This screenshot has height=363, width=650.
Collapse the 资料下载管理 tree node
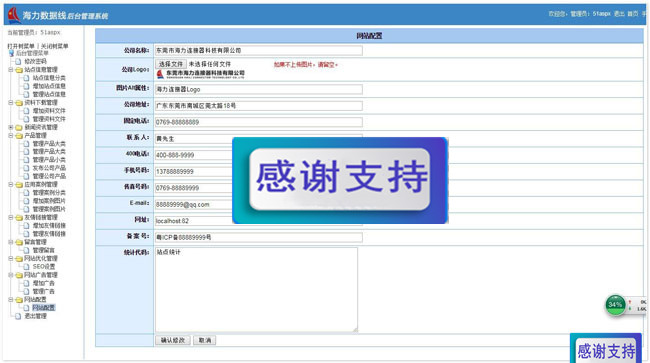[x=11, y=102]
